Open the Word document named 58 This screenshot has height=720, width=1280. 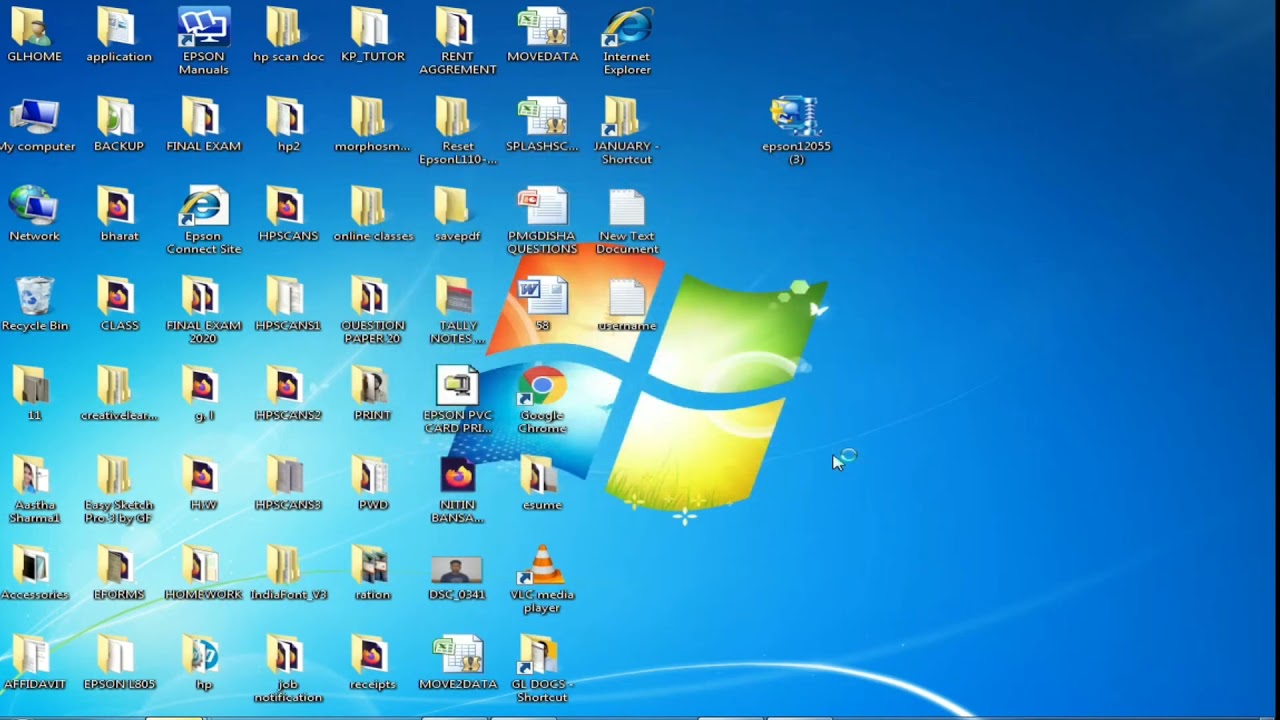coord(542,304)
